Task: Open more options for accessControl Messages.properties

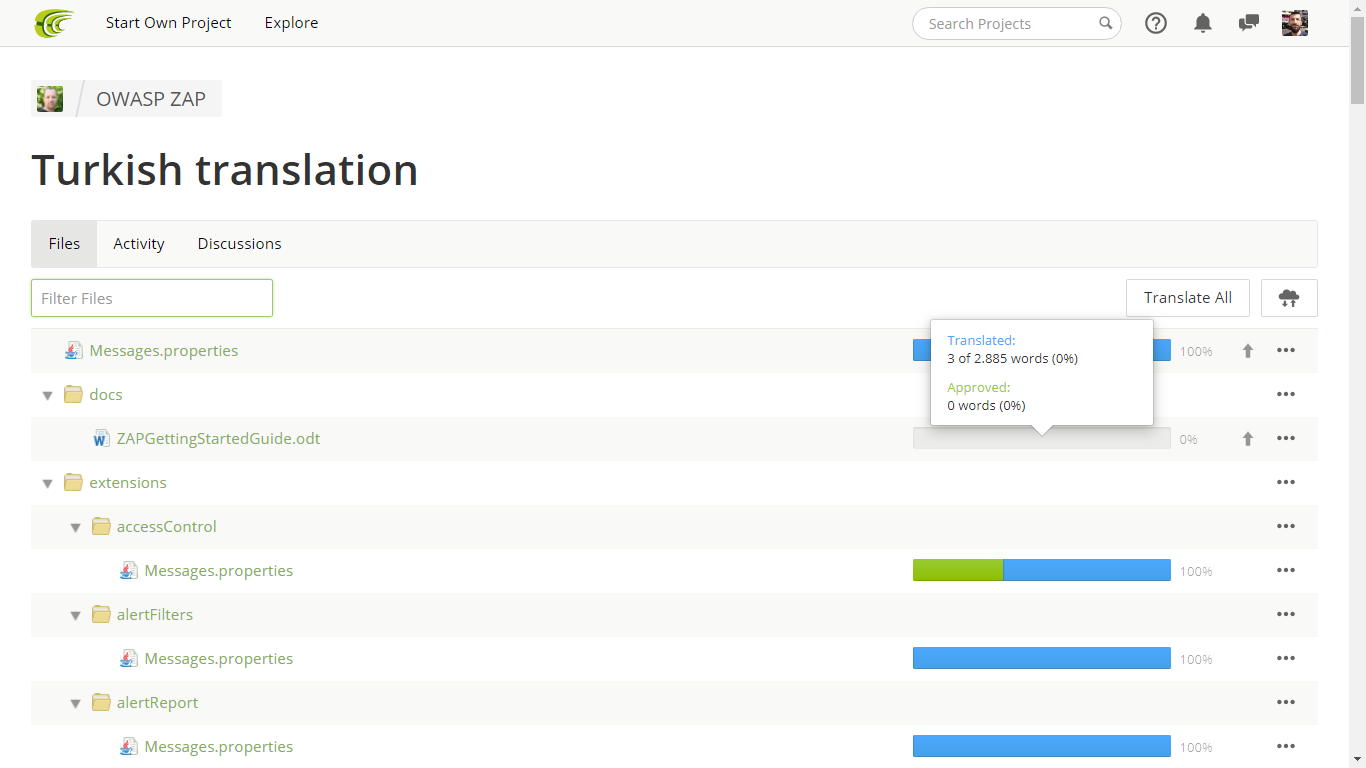Action: (1286, 571)
